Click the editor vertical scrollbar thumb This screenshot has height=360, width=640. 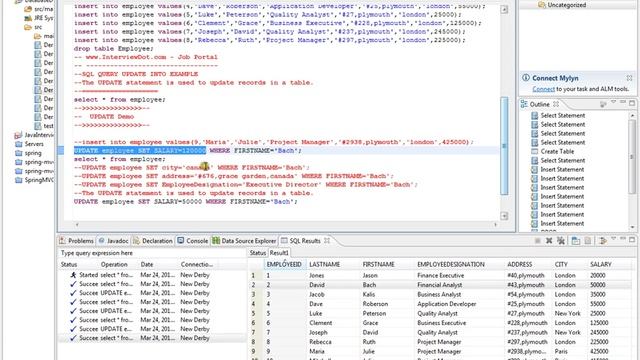[504, 146]
